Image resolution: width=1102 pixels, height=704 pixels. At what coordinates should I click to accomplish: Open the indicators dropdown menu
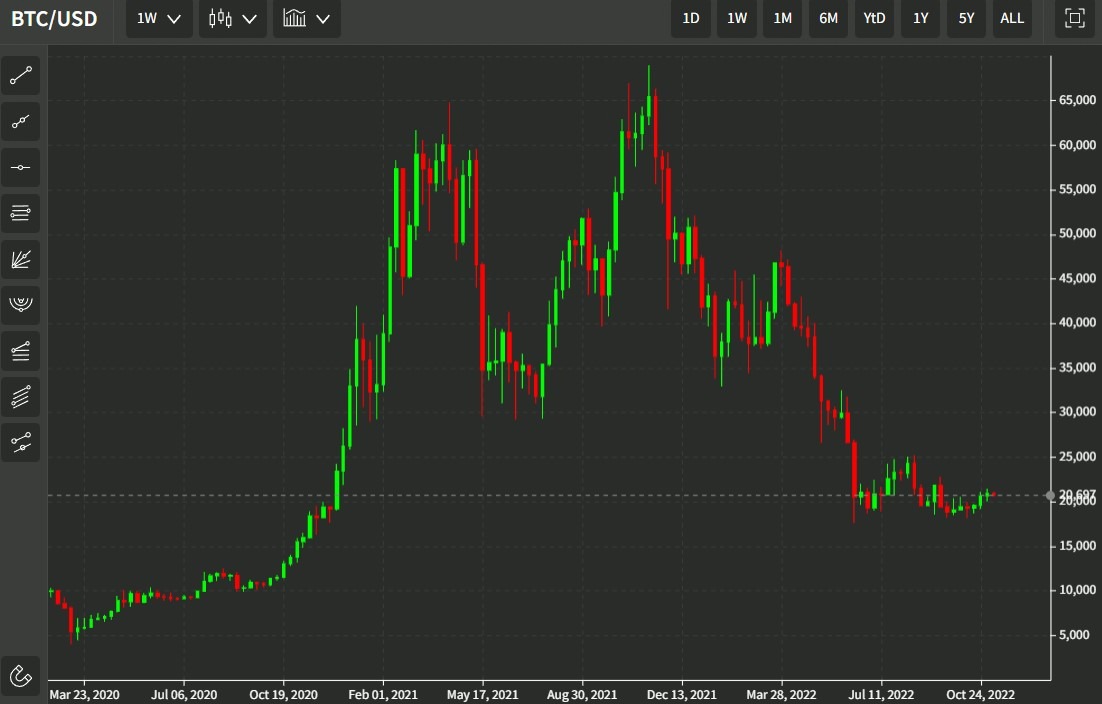click(x=306, y=18)
